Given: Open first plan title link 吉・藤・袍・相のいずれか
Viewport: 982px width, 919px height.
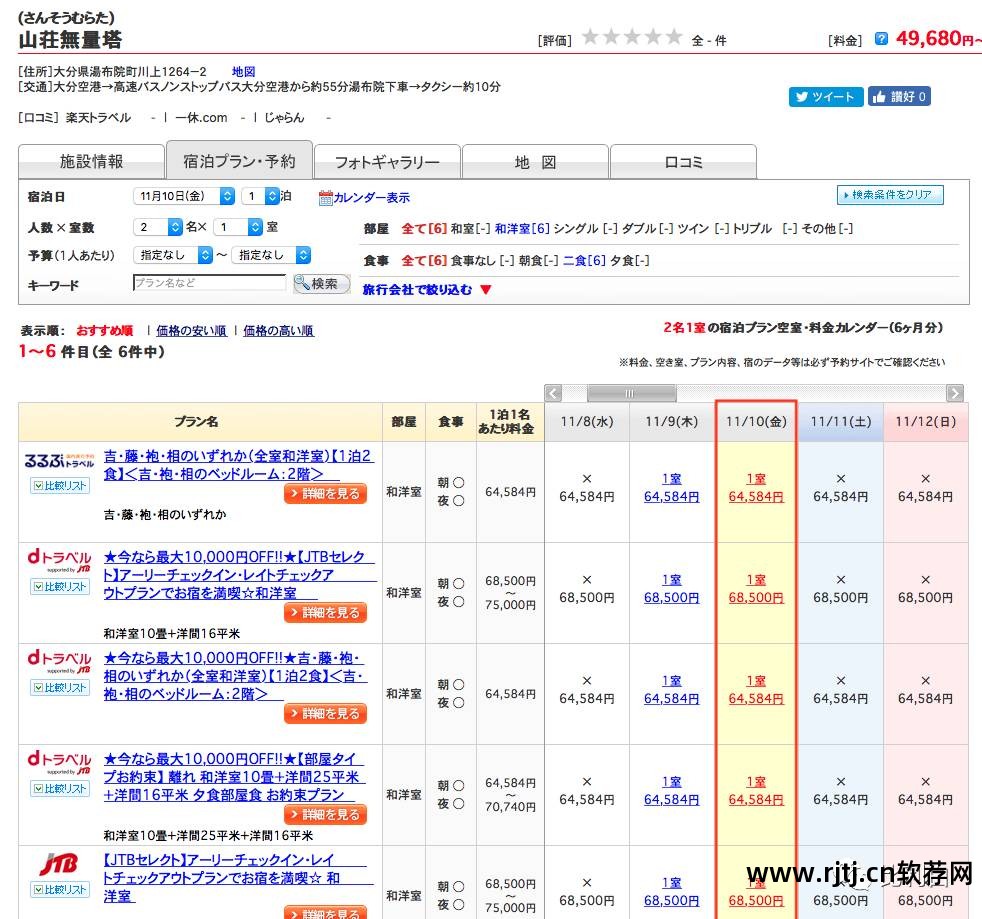Looking at the screenshot, I should coord(239,465).
